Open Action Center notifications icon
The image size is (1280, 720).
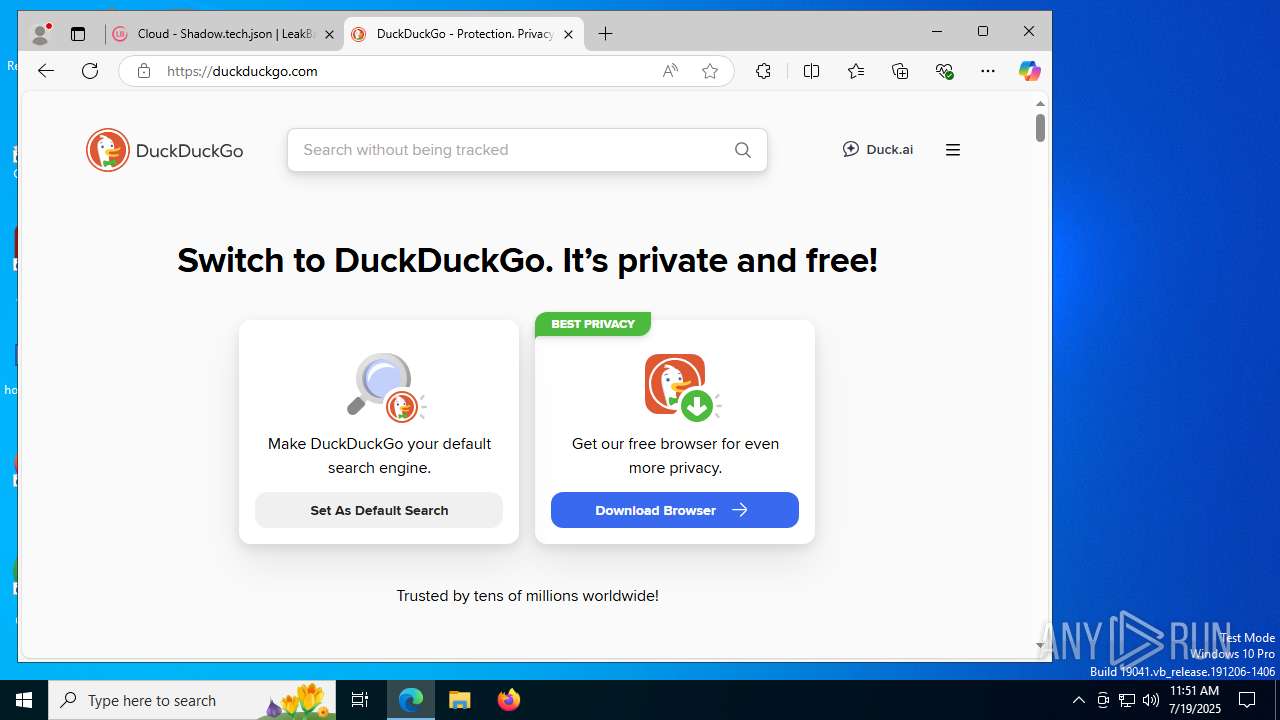tap(1247, 700)
